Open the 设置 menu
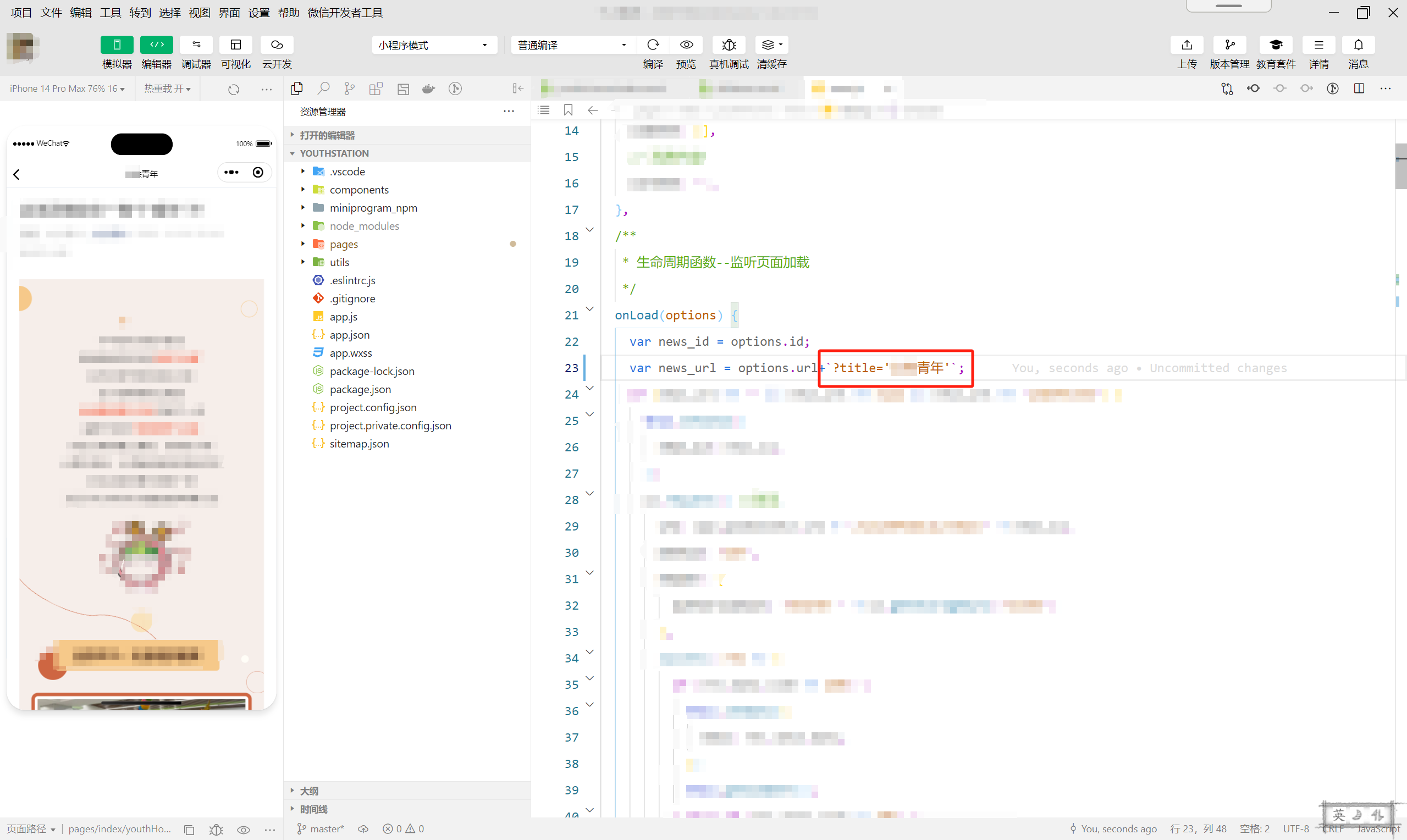The width and height of the screenshot is (1407, 840). (258, 13)
